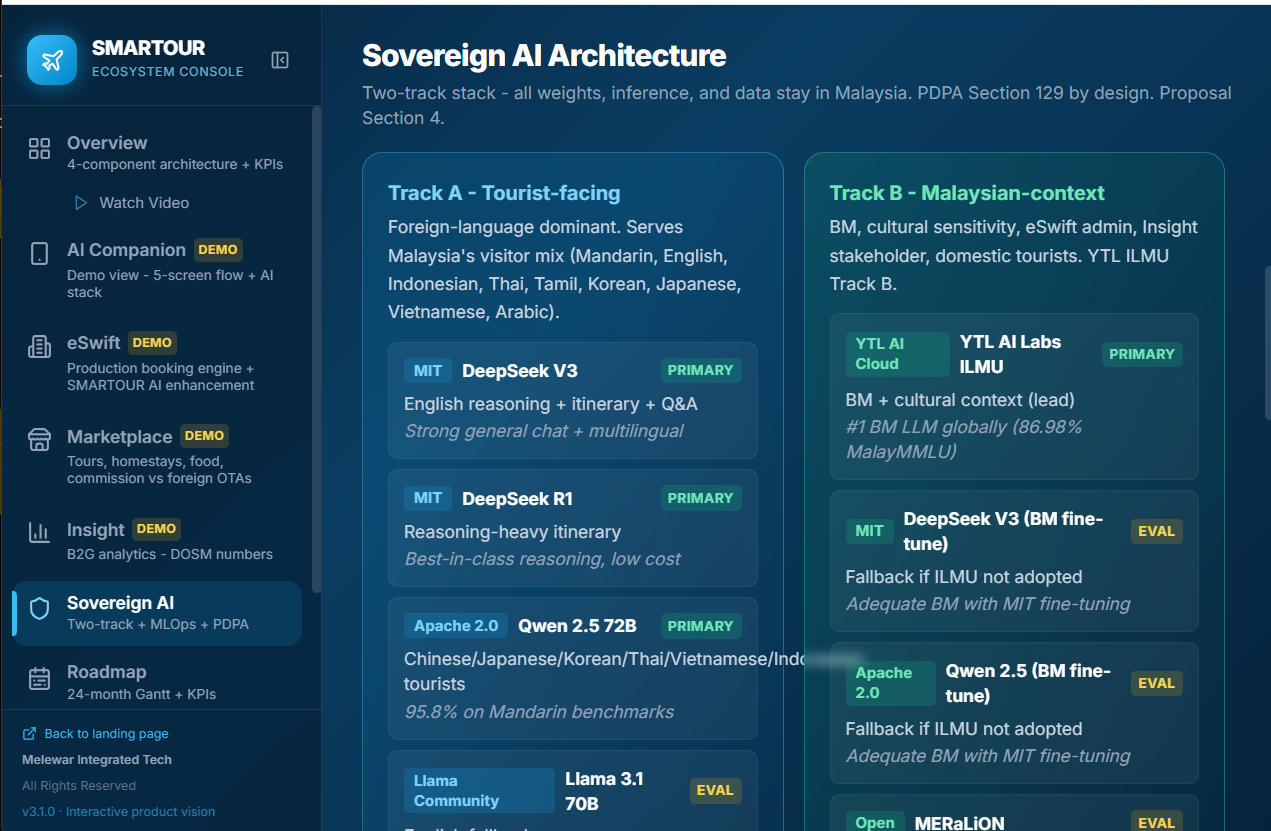Select the Qwen 2.5 72B model name

[x=577, y=626]
